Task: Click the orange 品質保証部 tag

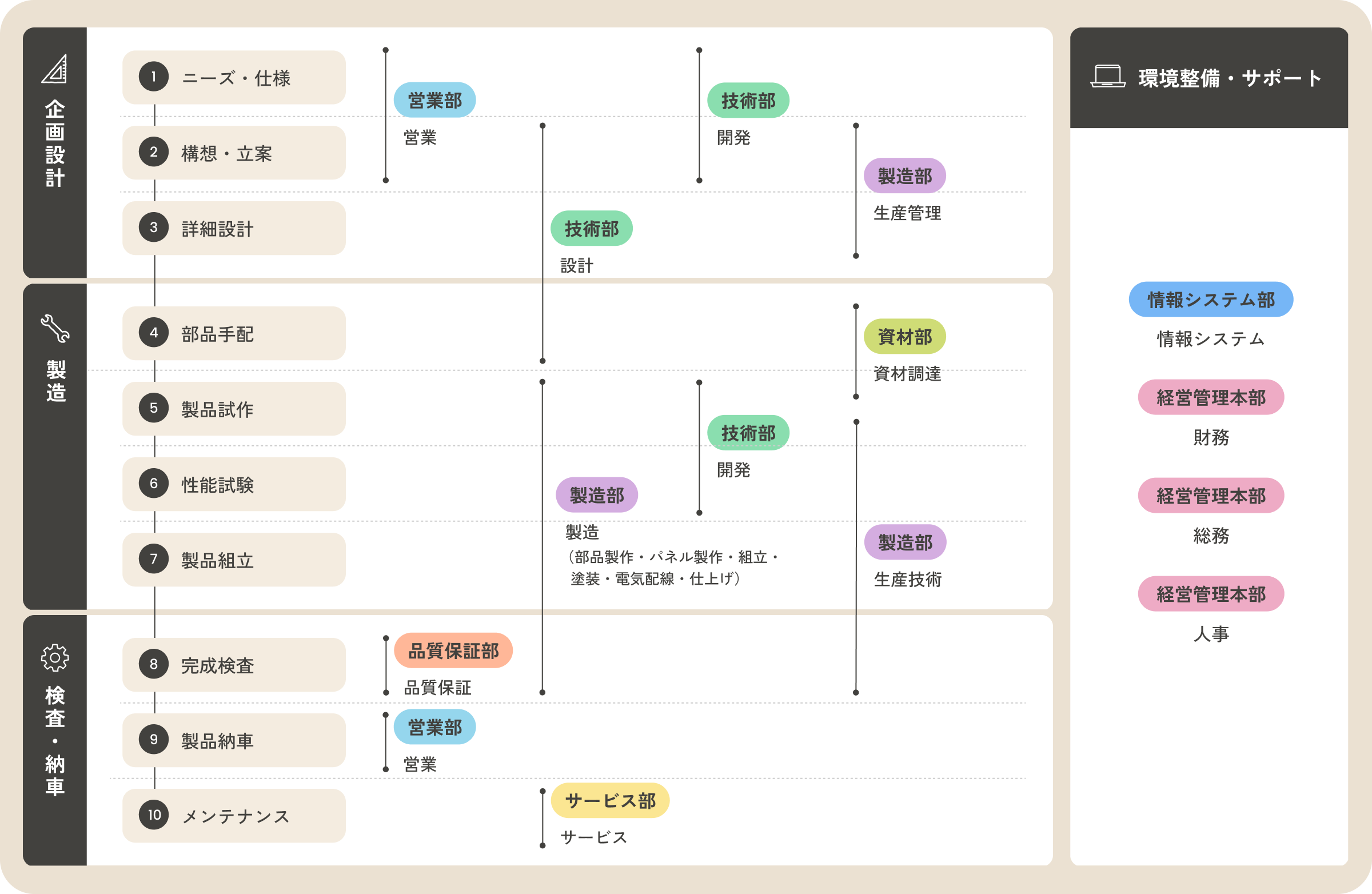Action: point(453,650)
